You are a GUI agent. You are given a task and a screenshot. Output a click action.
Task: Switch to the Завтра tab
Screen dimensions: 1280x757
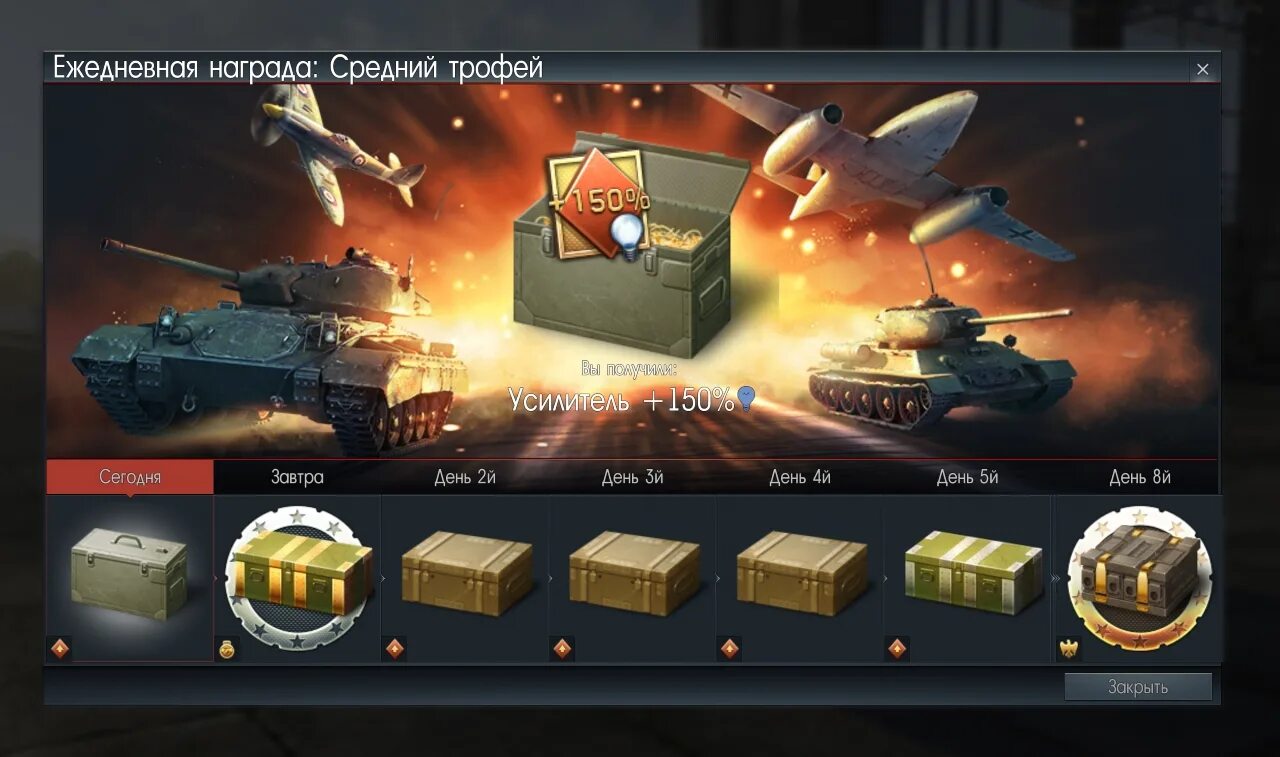(297, 477)
